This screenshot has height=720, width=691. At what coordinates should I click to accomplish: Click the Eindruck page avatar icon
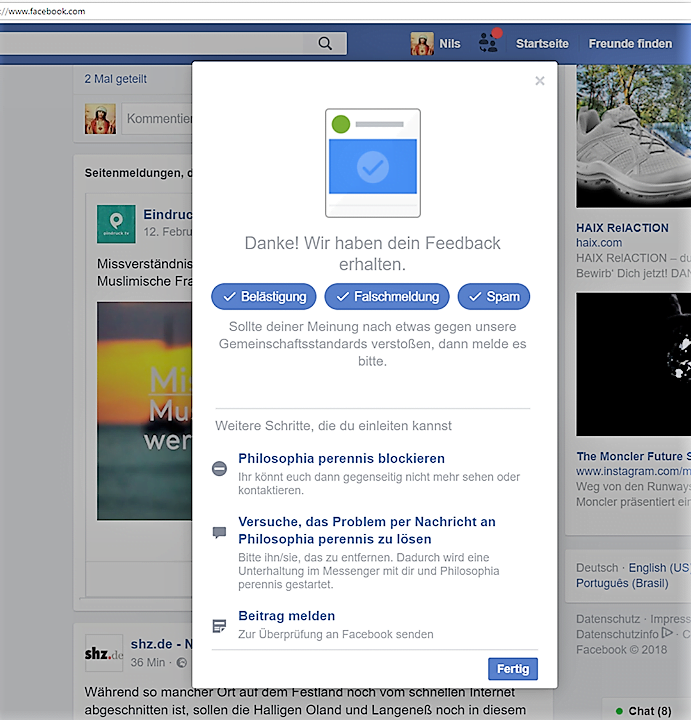[x=116, y=223]
